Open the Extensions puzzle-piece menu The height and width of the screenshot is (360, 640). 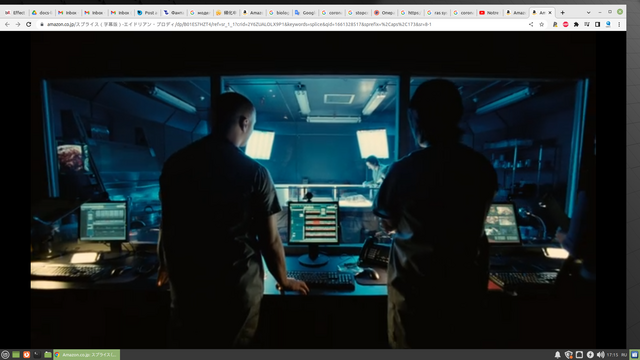(x=576, y=24)
